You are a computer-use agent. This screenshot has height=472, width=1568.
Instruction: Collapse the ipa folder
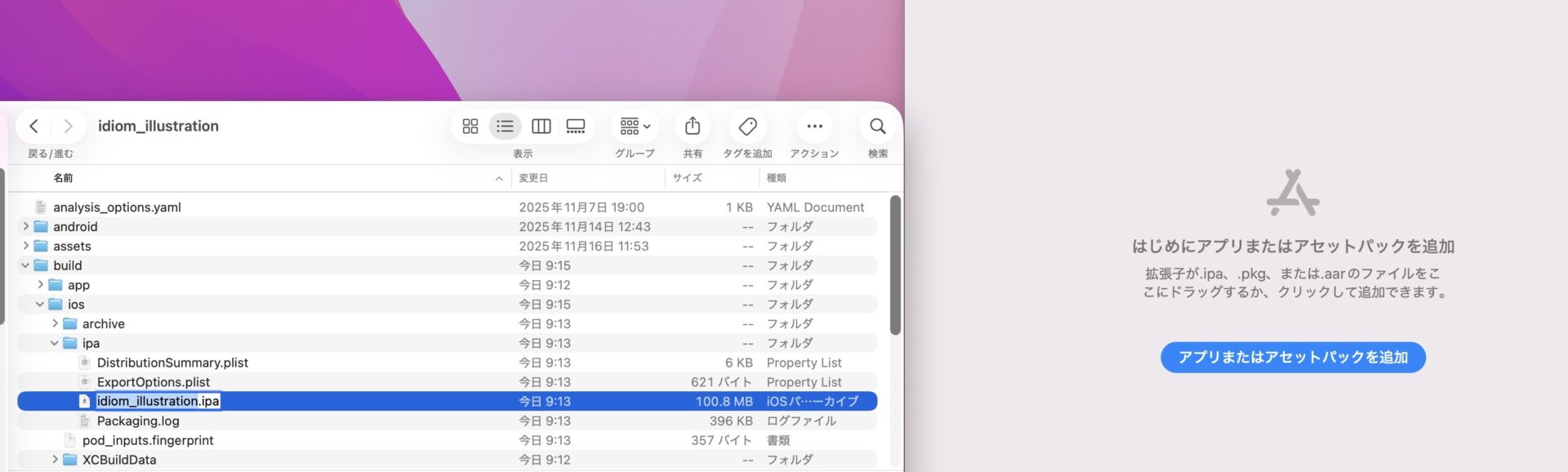click(55, 343)
